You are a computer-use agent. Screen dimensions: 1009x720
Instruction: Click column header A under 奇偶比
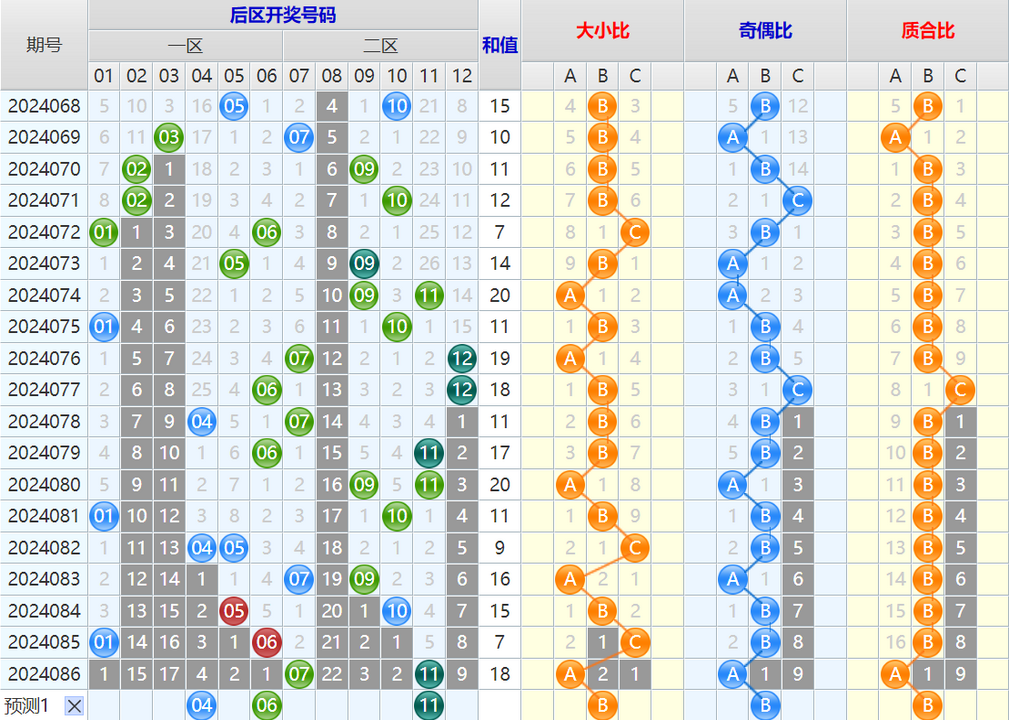(x=732, y=76)
